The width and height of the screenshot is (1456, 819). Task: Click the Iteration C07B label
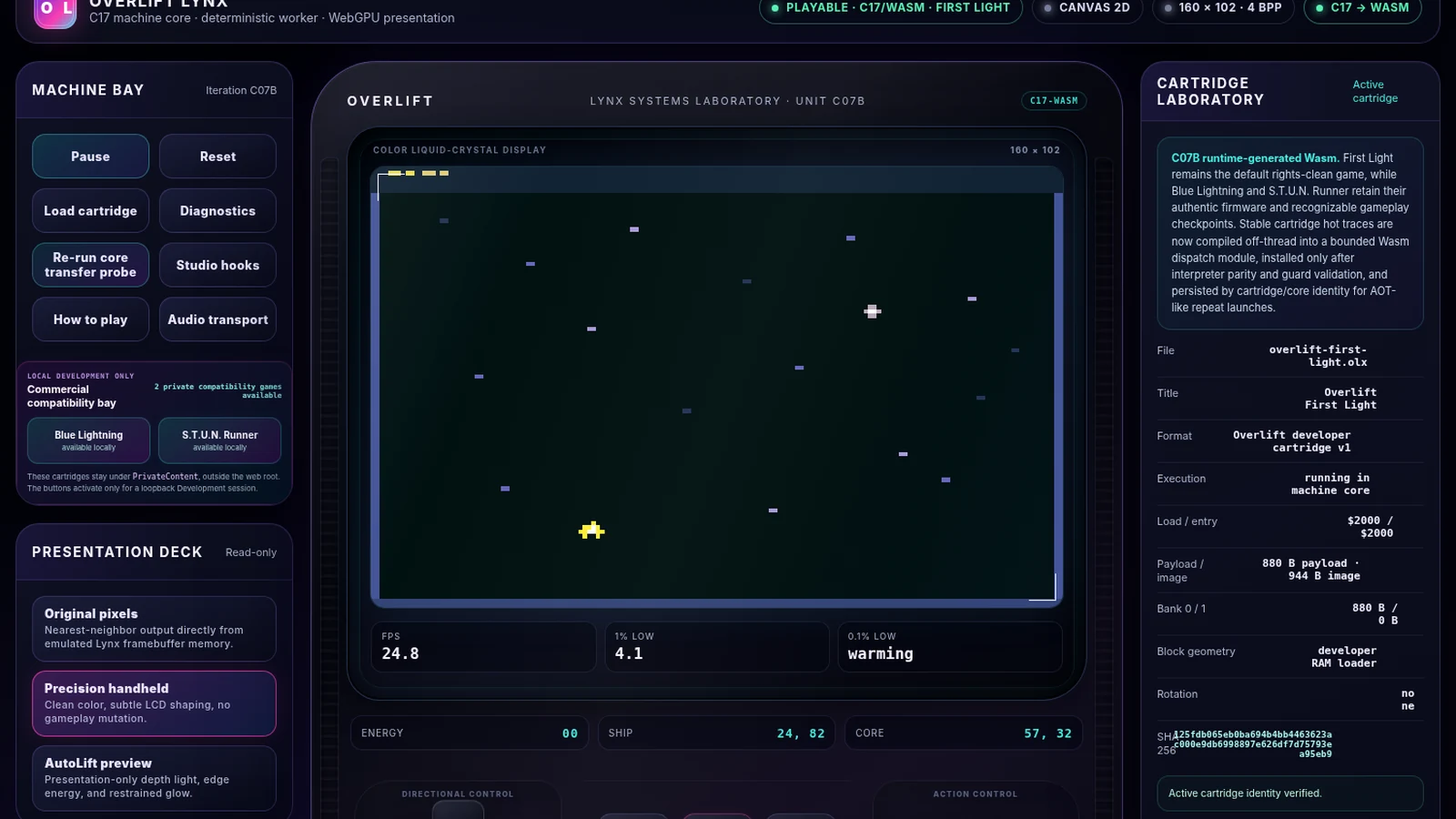click(241, 90)
